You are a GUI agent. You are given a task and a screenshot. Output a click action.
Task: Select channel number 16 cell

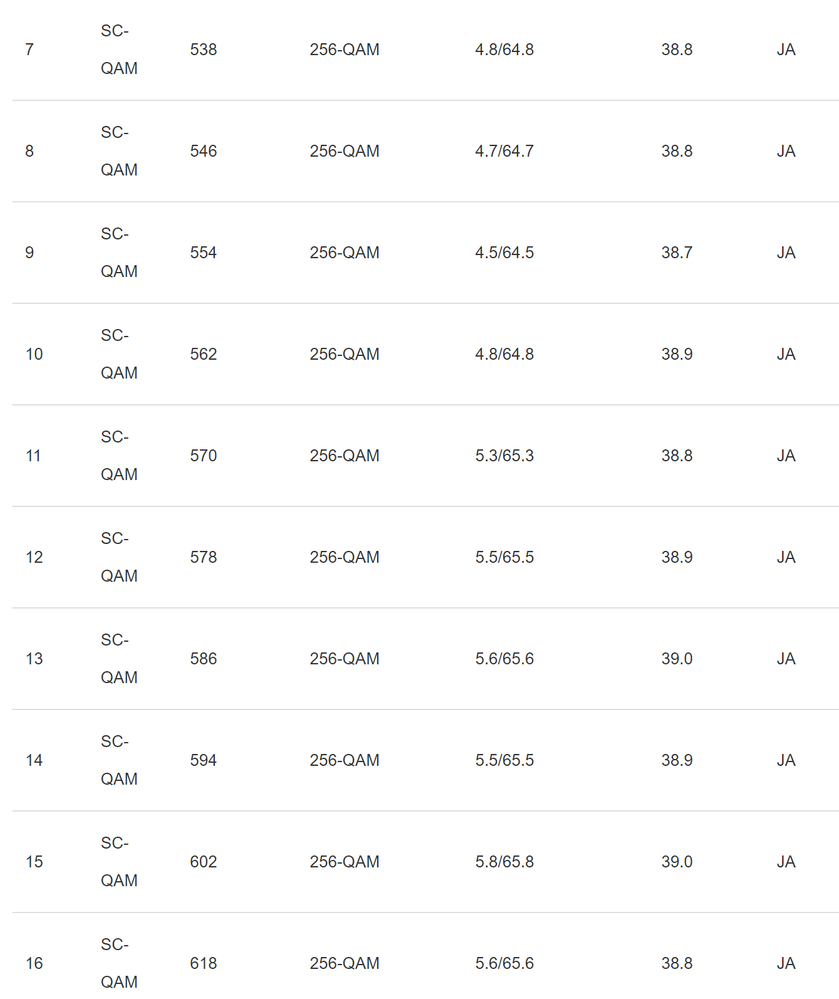point(34,963)
